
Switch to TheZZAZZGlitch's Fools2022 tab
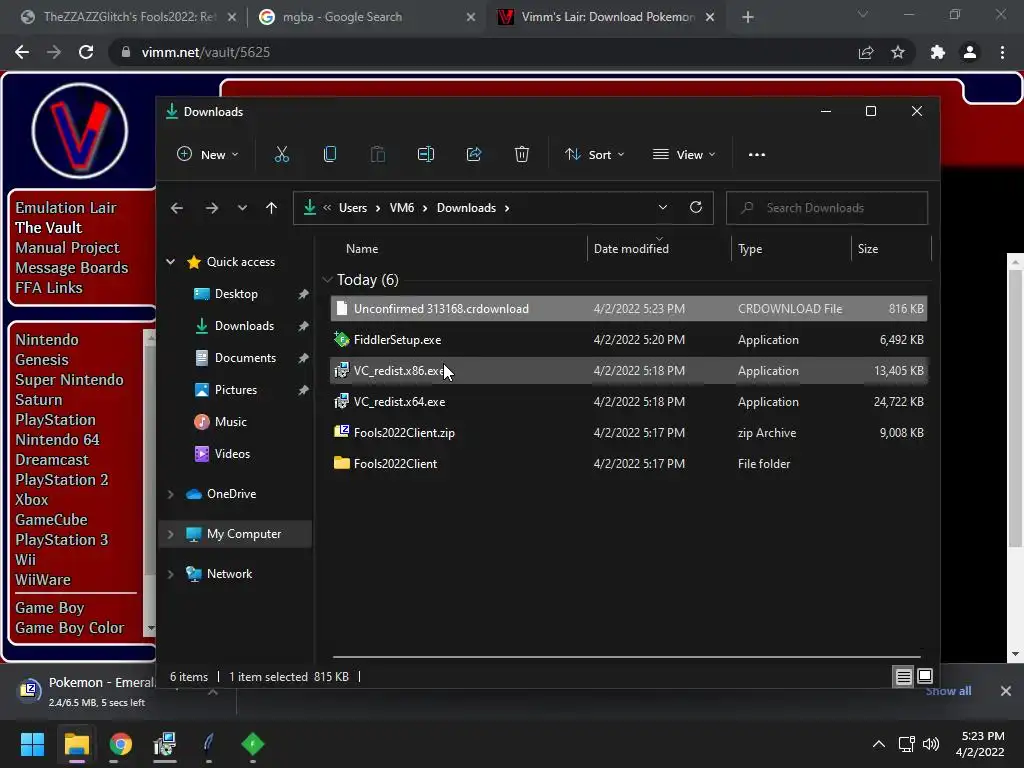[x=129, y=17]
